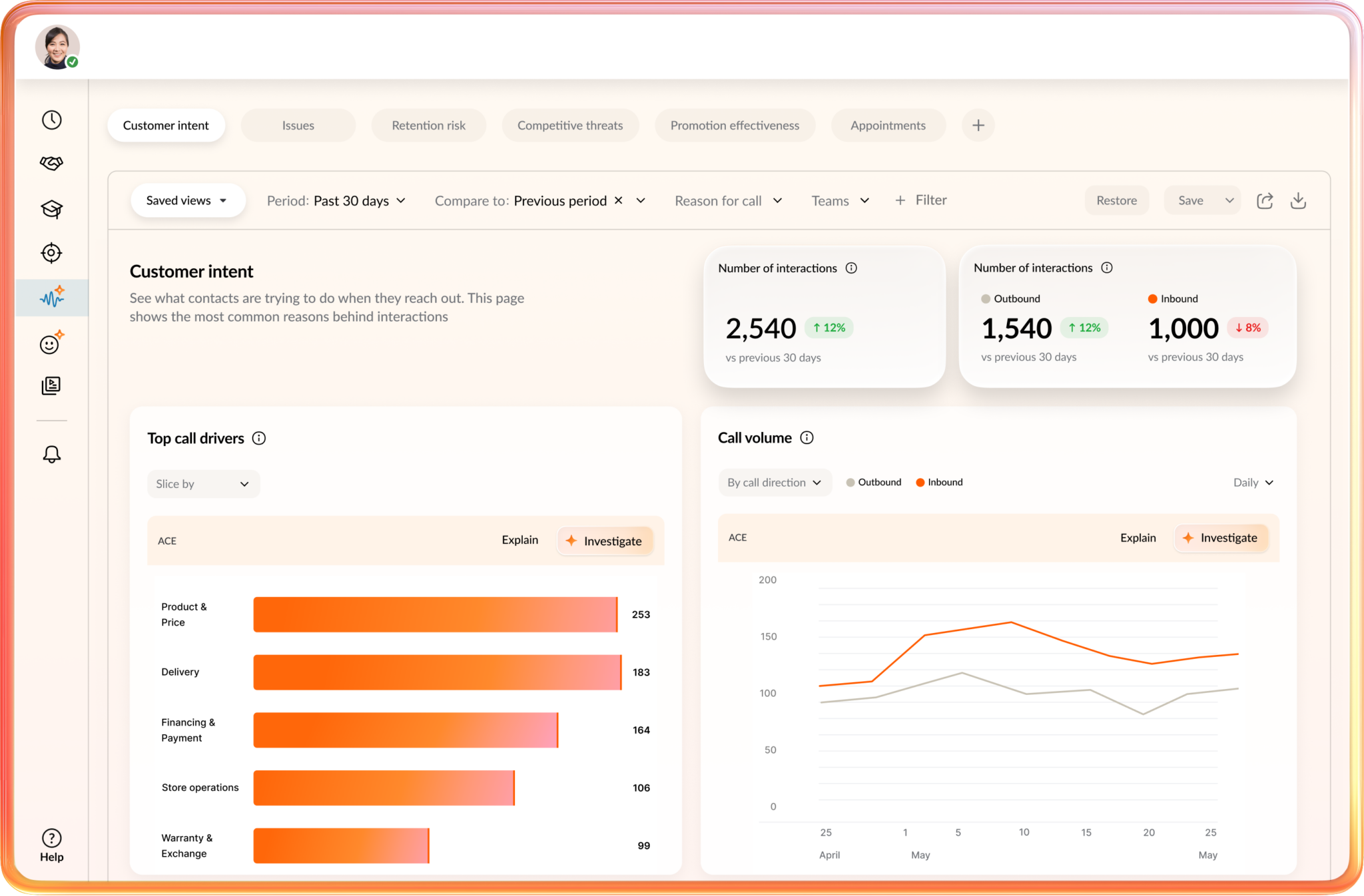The width and height of the screenshot is (1364, 896).
Task: Click the share export icon
Action: click(1264, 201)
